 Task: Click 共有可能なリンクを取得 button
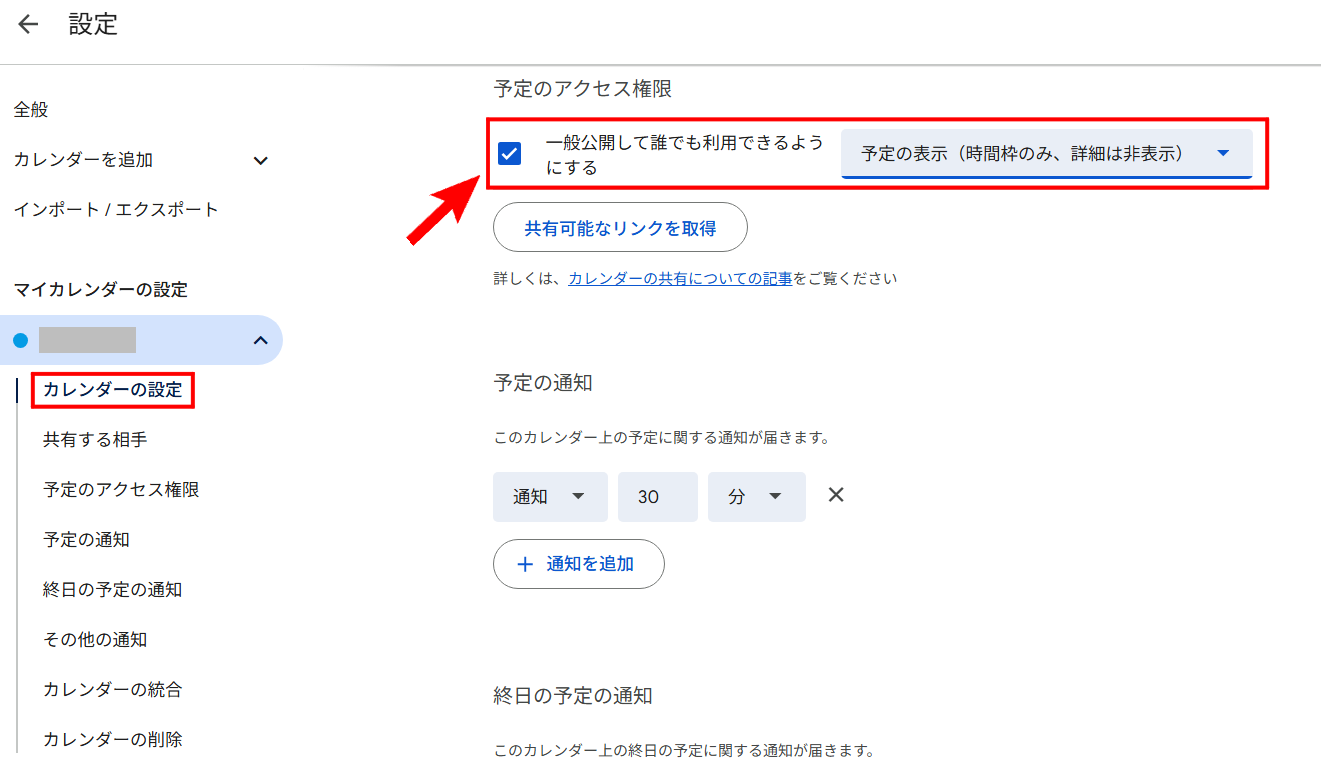coord(620,228)
